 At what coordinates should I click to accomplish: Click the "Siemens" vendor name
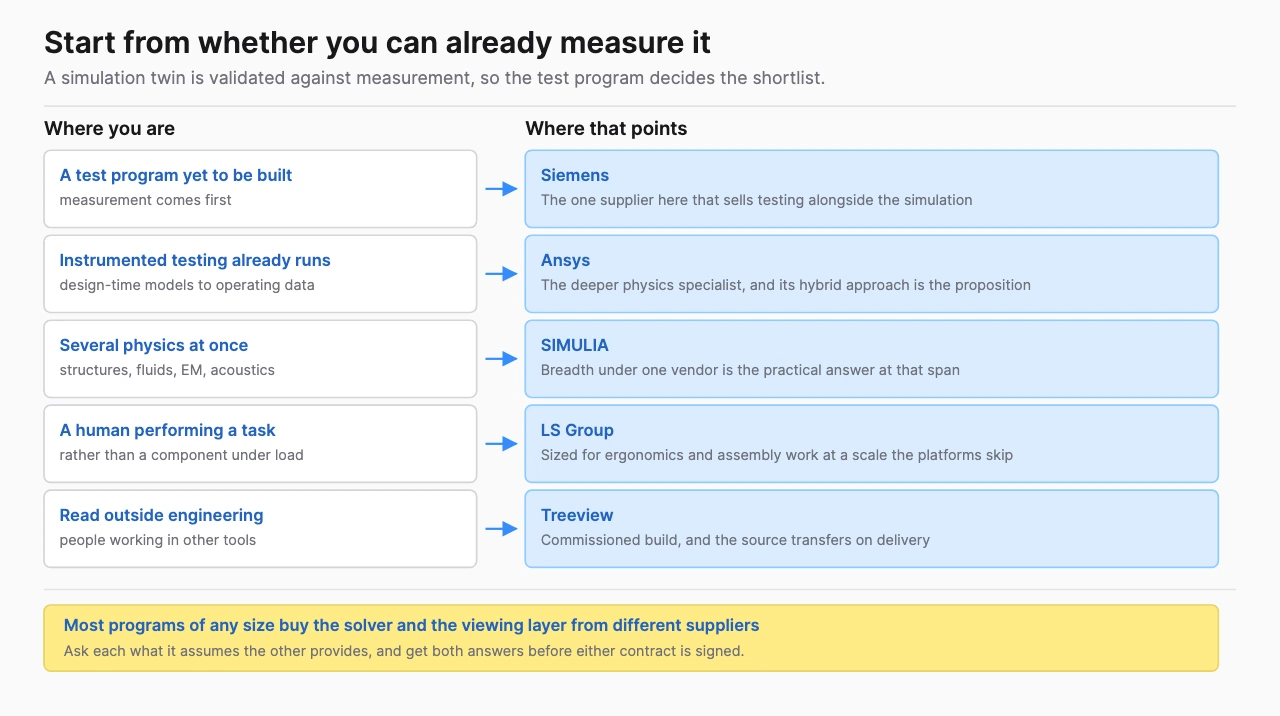click(575, 175)
